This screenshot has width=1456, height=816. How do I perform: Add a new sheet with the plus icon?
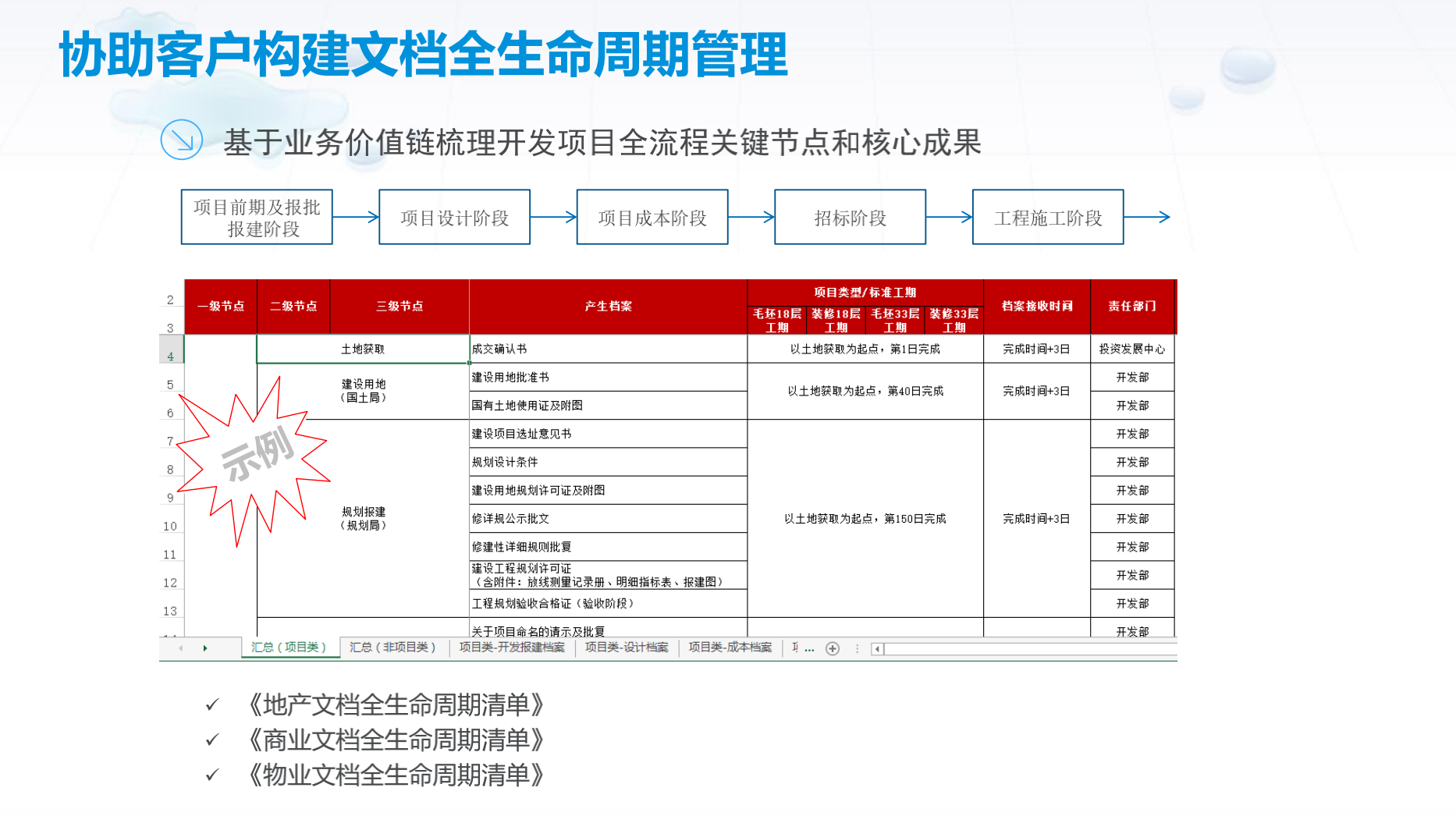pyautogui.click(x=833, y=648)
